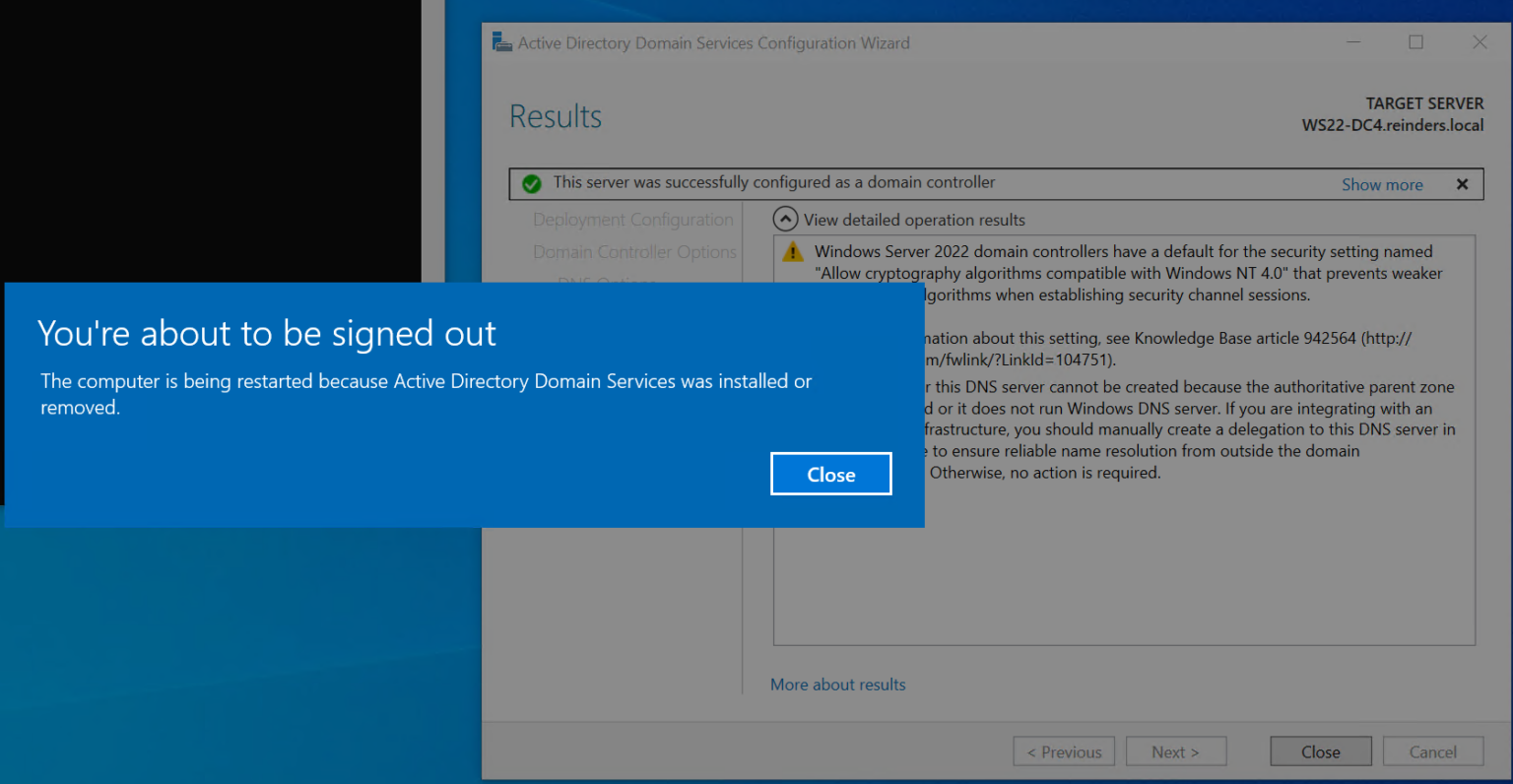Click the yellow warning triangle icon

tap(793, 251)
